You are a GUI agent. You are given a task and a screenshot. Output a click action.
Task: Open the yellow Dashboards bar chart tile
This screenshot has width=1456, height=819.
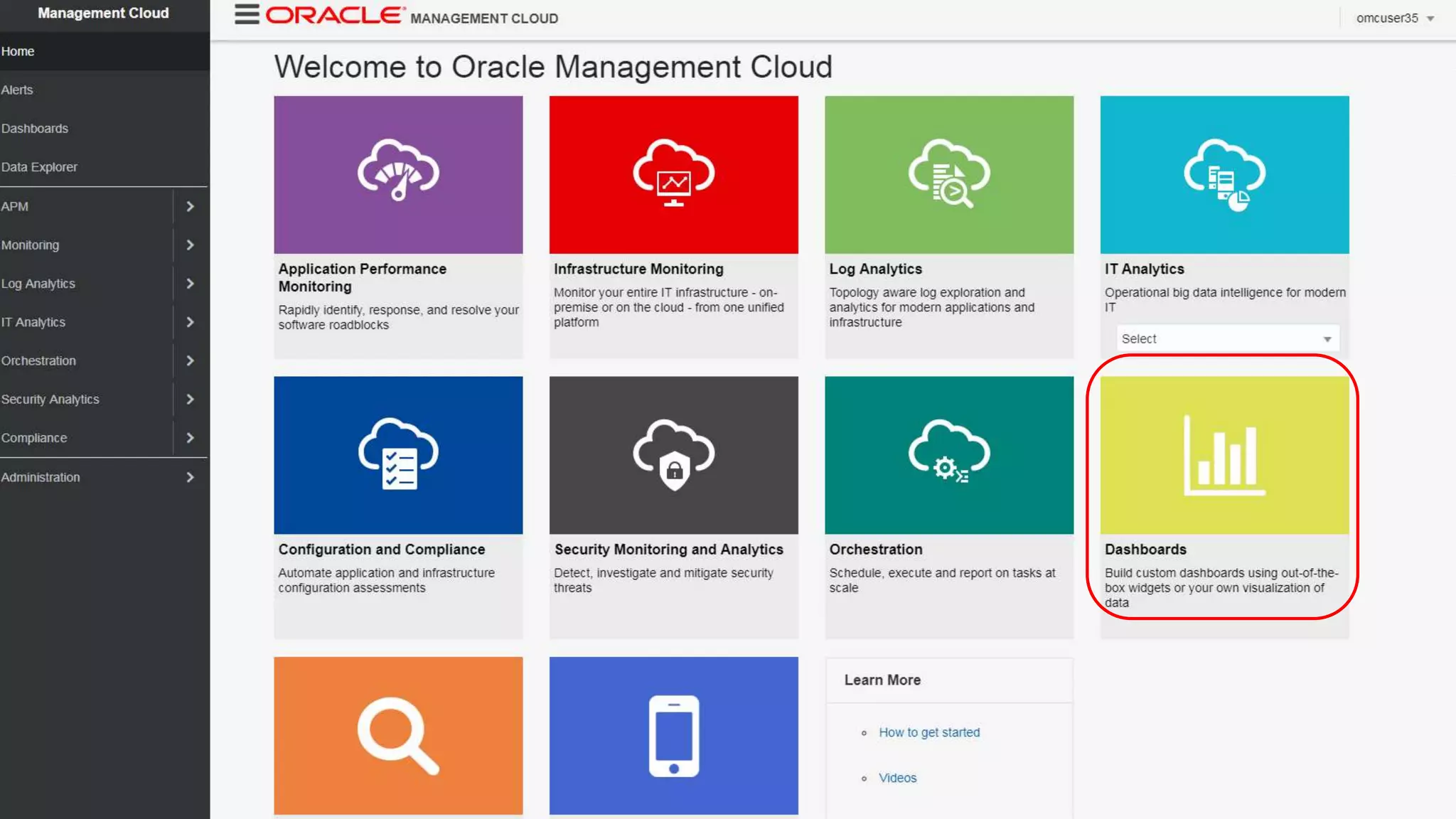[1224, 455]
